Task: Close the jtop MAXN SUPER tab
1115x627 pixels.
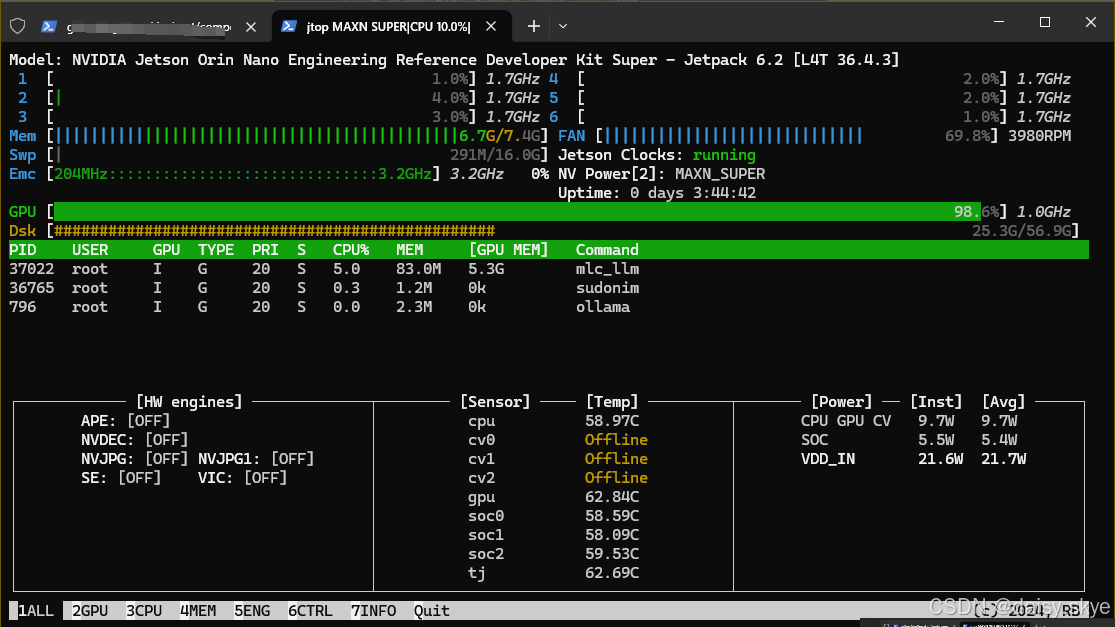Action: [x=491, y=26]
